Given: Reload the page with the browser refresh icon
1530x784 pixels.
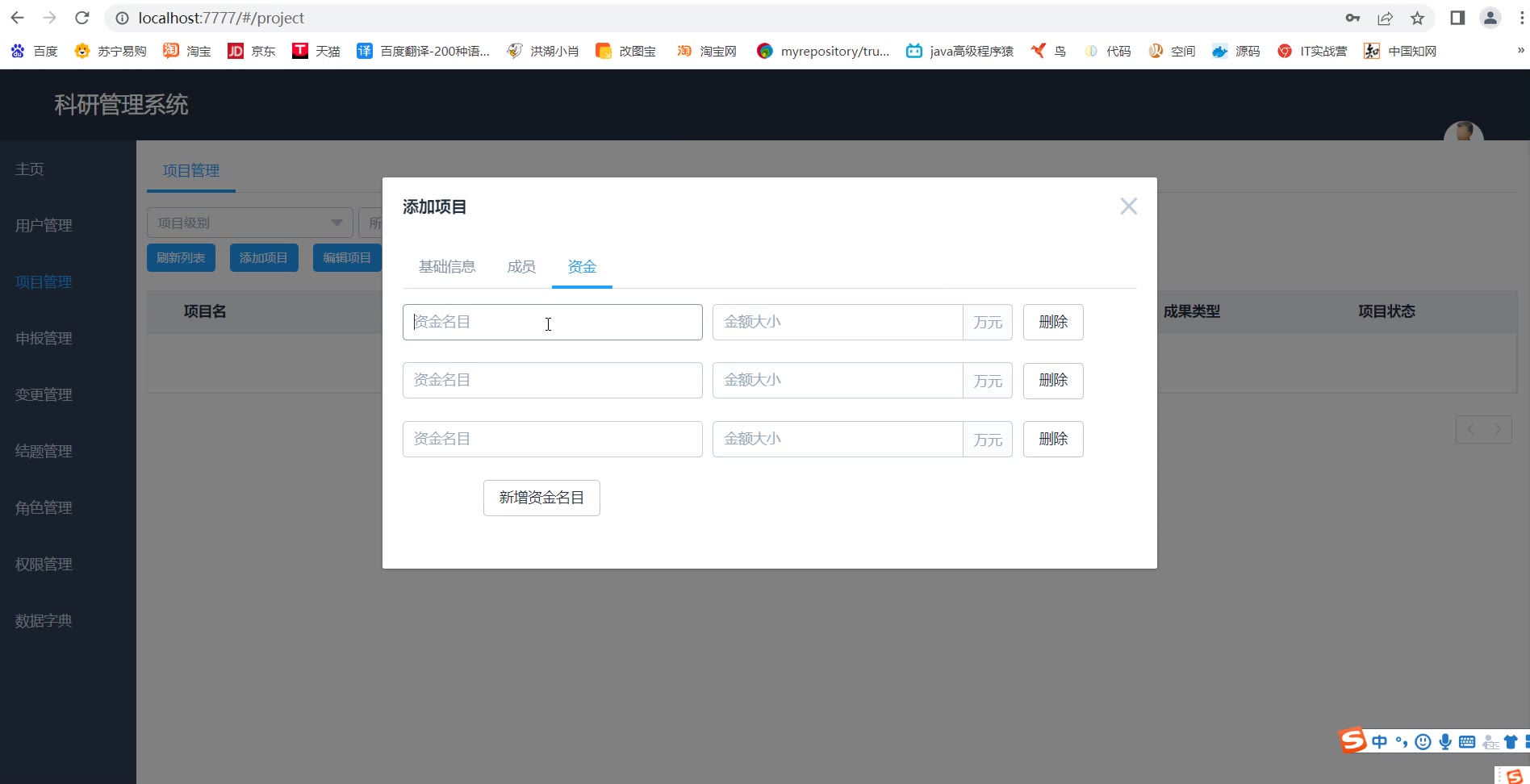Looking at the screenshot, I should click(82, 18).
